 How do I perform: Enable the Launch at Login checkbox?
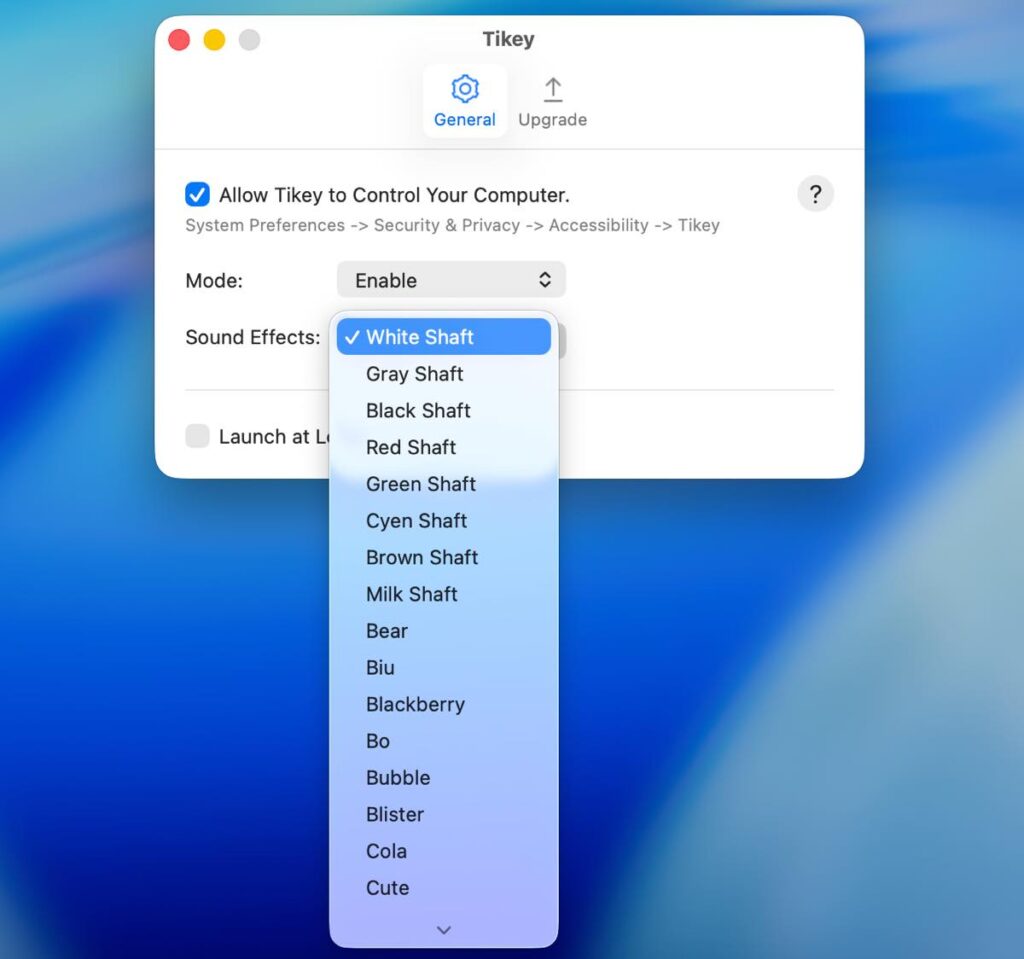pyautogui.click(x=198, y=436)
